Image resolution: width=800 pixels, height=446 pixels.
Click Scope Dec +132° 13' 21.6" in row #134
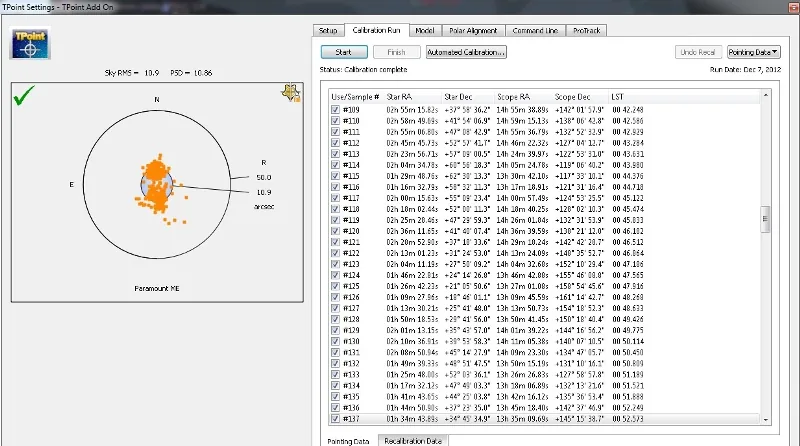(579, 386)
